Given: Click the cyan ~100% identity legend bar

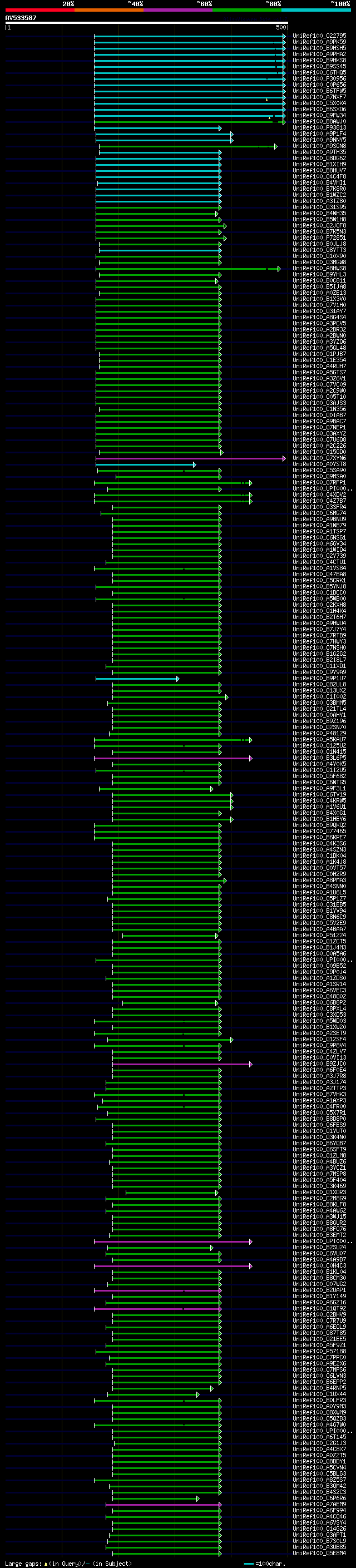Looking at the screenshot, I should click(x=316, y=10).
